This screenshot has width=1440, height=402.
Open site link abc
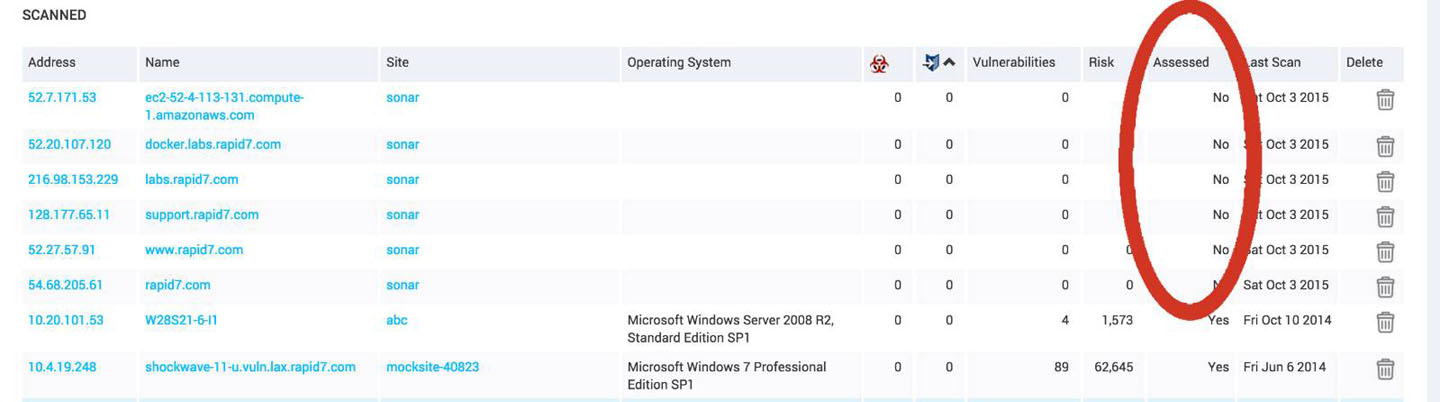(x=397, y=320)
